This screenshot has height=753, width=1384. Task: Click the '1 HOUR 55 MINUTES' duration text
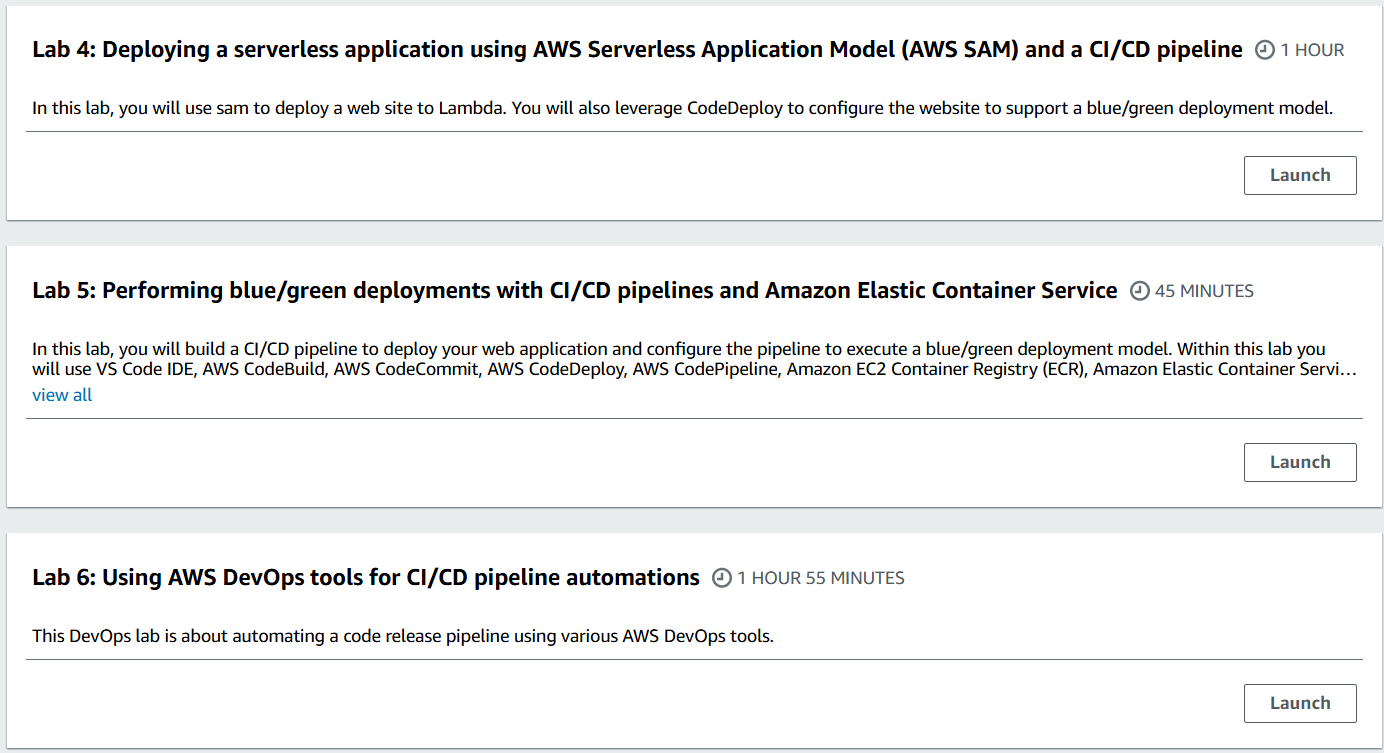pos(821,578)
